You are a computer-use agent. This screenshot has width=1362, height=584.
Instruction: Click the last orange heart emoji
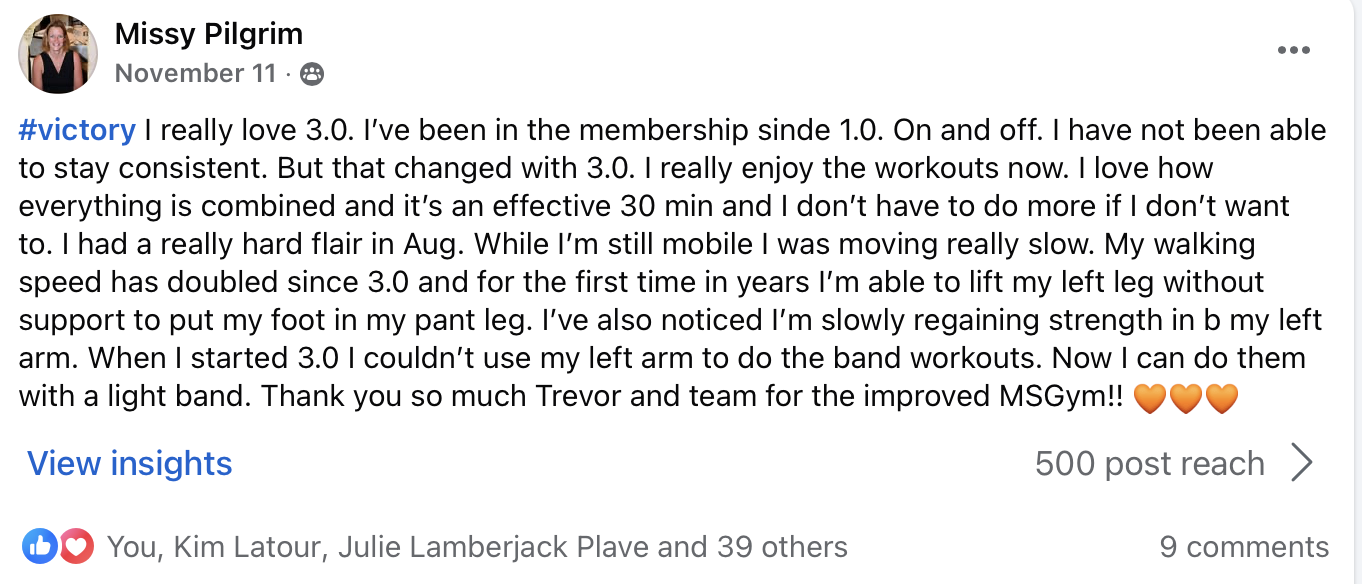[1221, 397]
